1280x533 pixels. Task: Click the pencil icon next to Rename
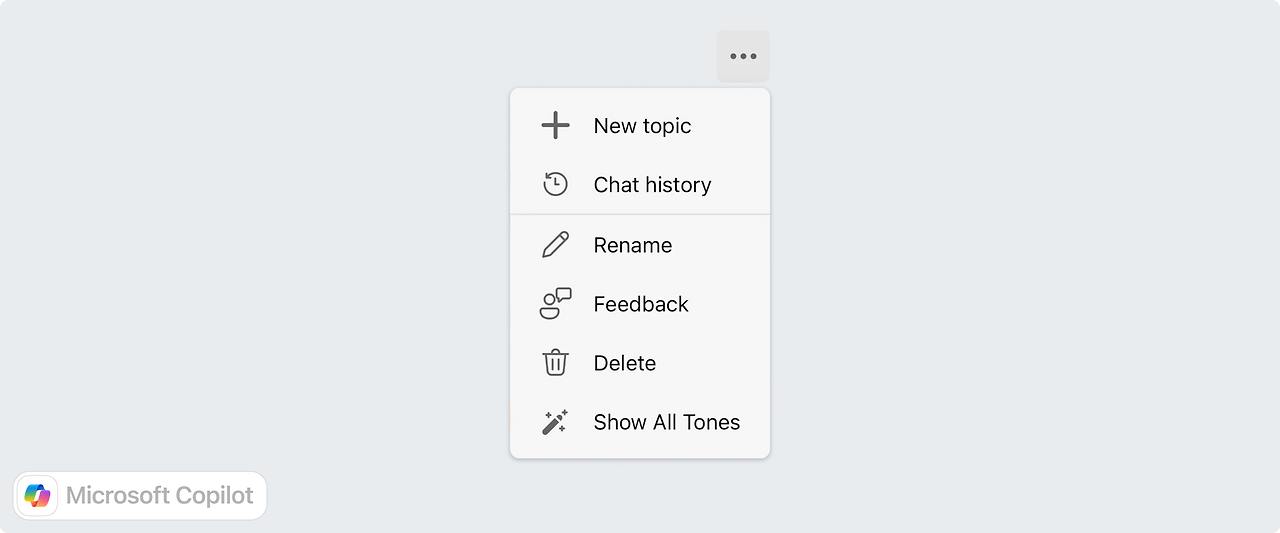555,245
